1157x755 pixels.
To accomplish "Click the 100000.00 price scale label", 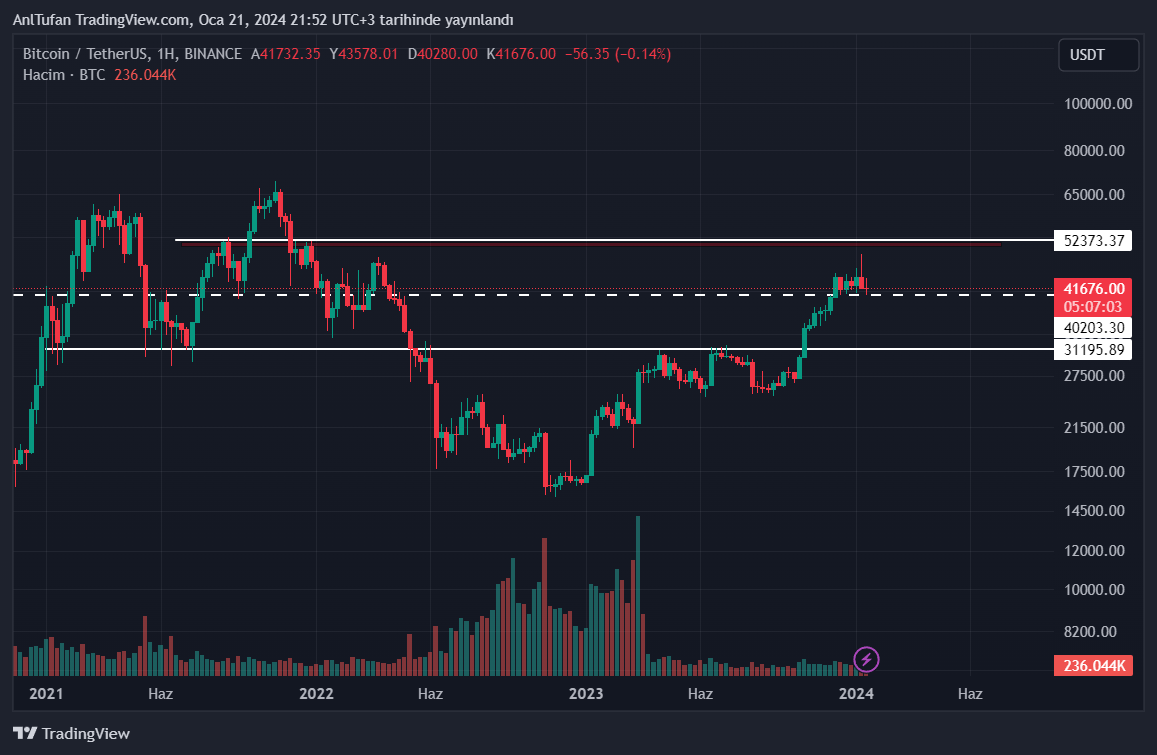I will [x=1097, y=104].
